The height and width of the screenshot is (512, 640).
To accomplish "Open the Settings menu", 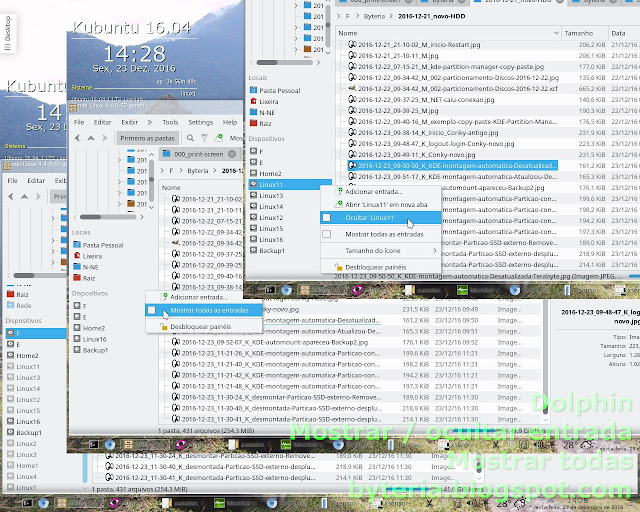I will pyautogui.click(x=200, y=122).
